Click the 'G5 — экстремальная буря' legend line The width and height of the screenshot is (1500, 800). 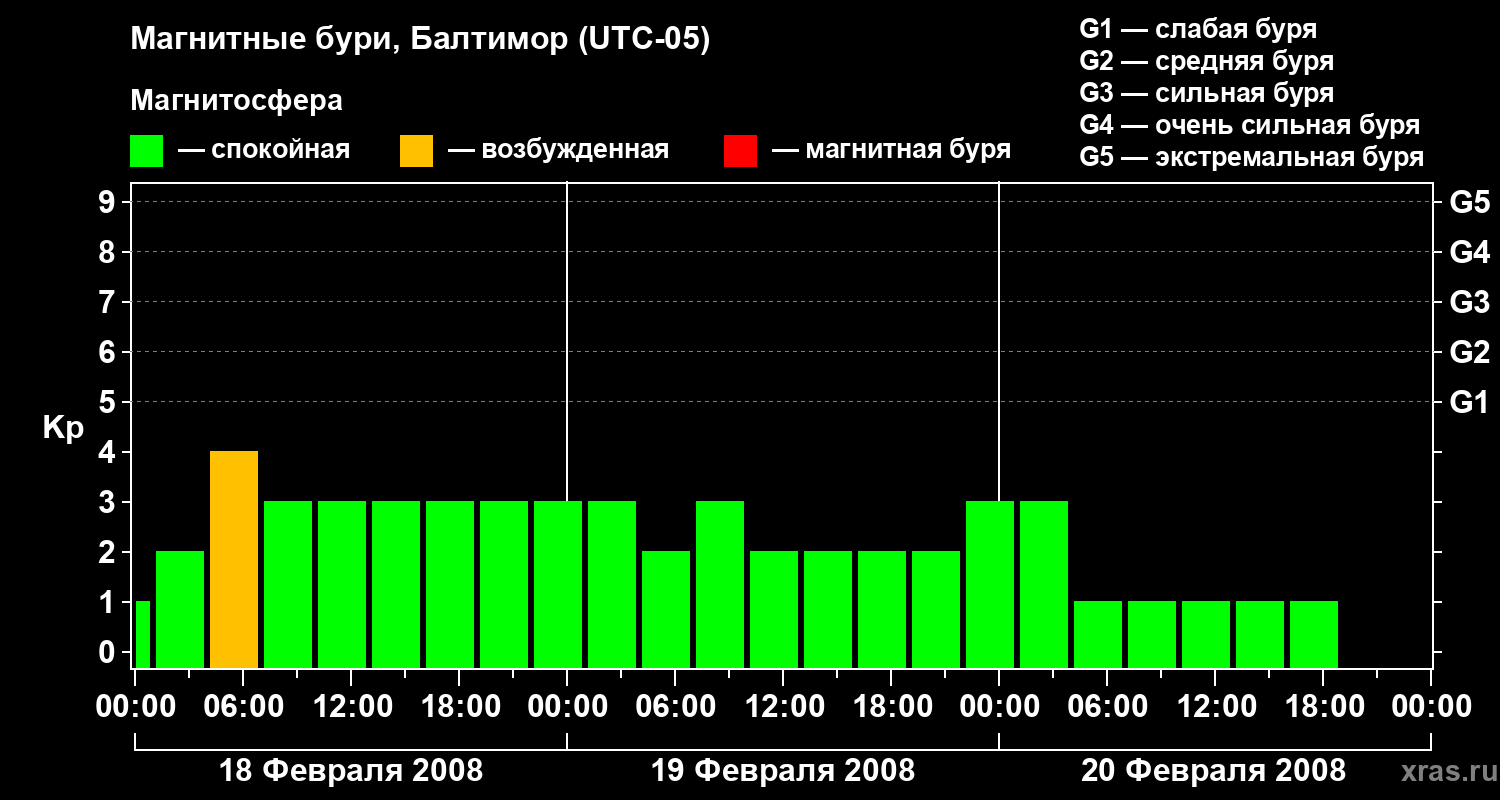pyautogui.click(x=1251, y=157)
